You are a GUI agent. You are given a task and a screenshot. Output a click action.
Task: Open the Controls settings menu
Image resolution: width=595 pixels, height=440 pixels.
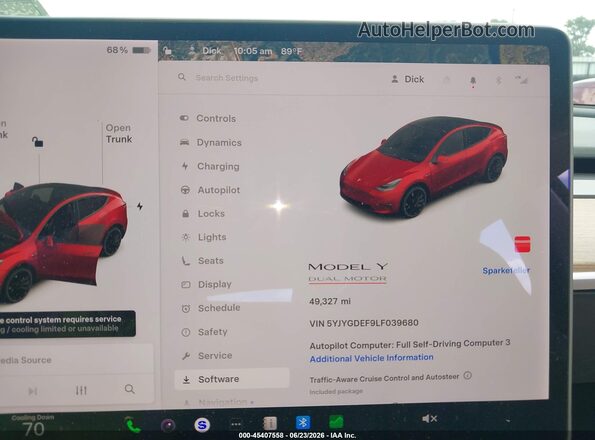[x=216, y=118]
